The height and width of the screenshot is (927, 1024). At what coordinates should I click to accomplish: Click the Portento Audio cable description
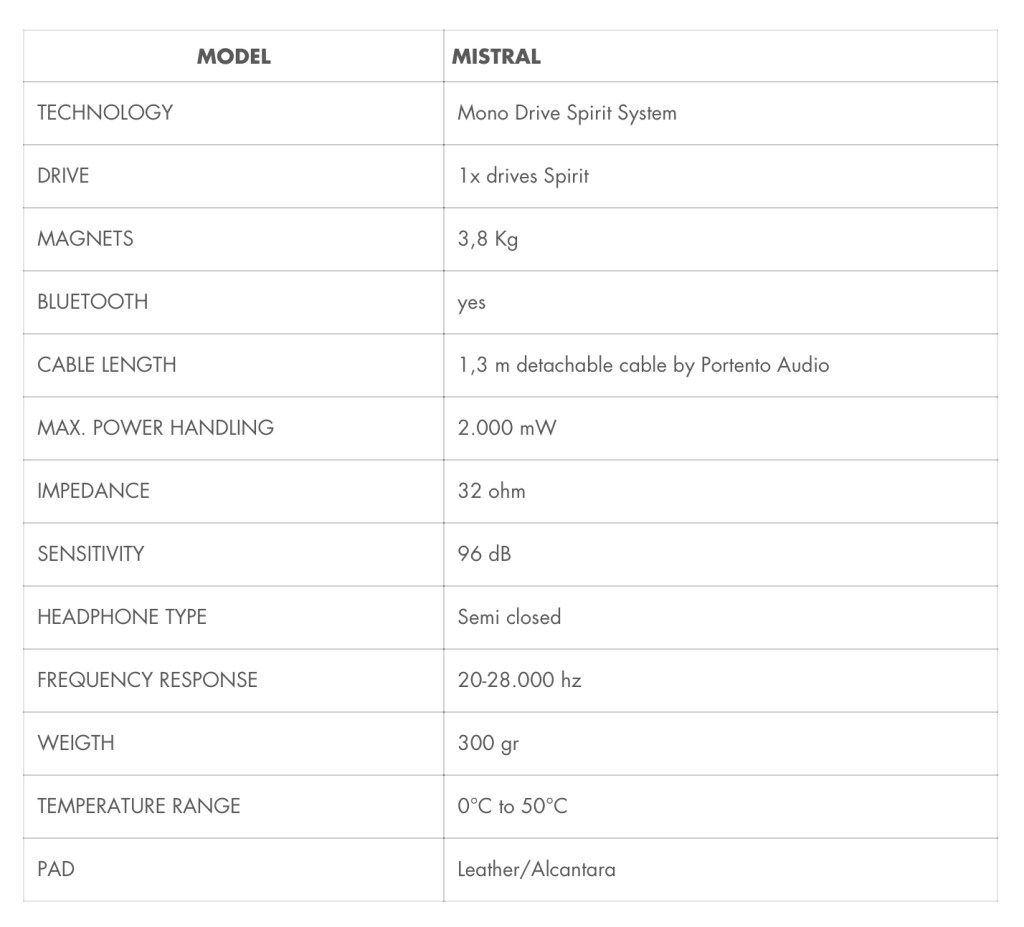point(643,365)
